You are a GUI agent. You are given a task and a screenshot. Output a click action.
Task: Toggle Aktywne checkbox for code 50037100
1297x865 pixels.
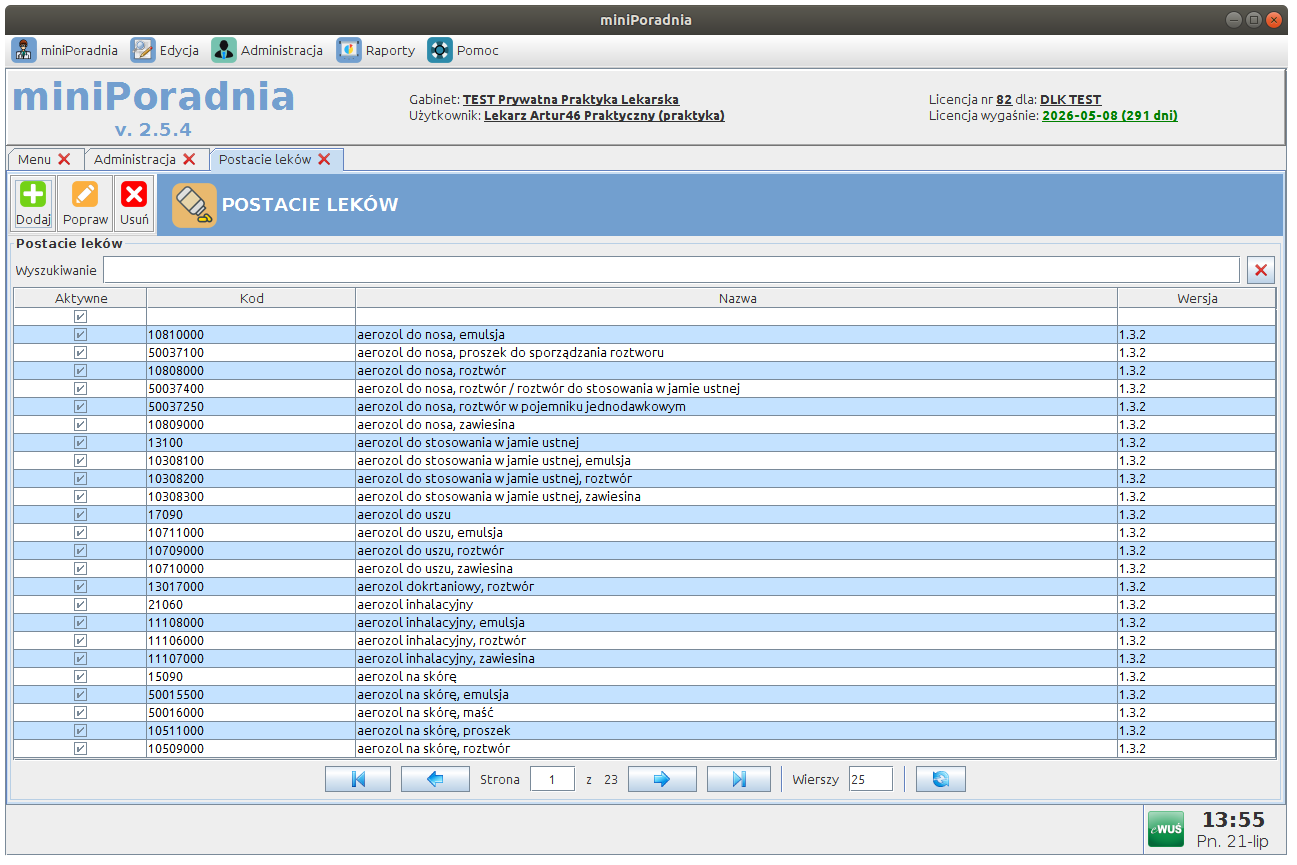click(x=80, y=353)
